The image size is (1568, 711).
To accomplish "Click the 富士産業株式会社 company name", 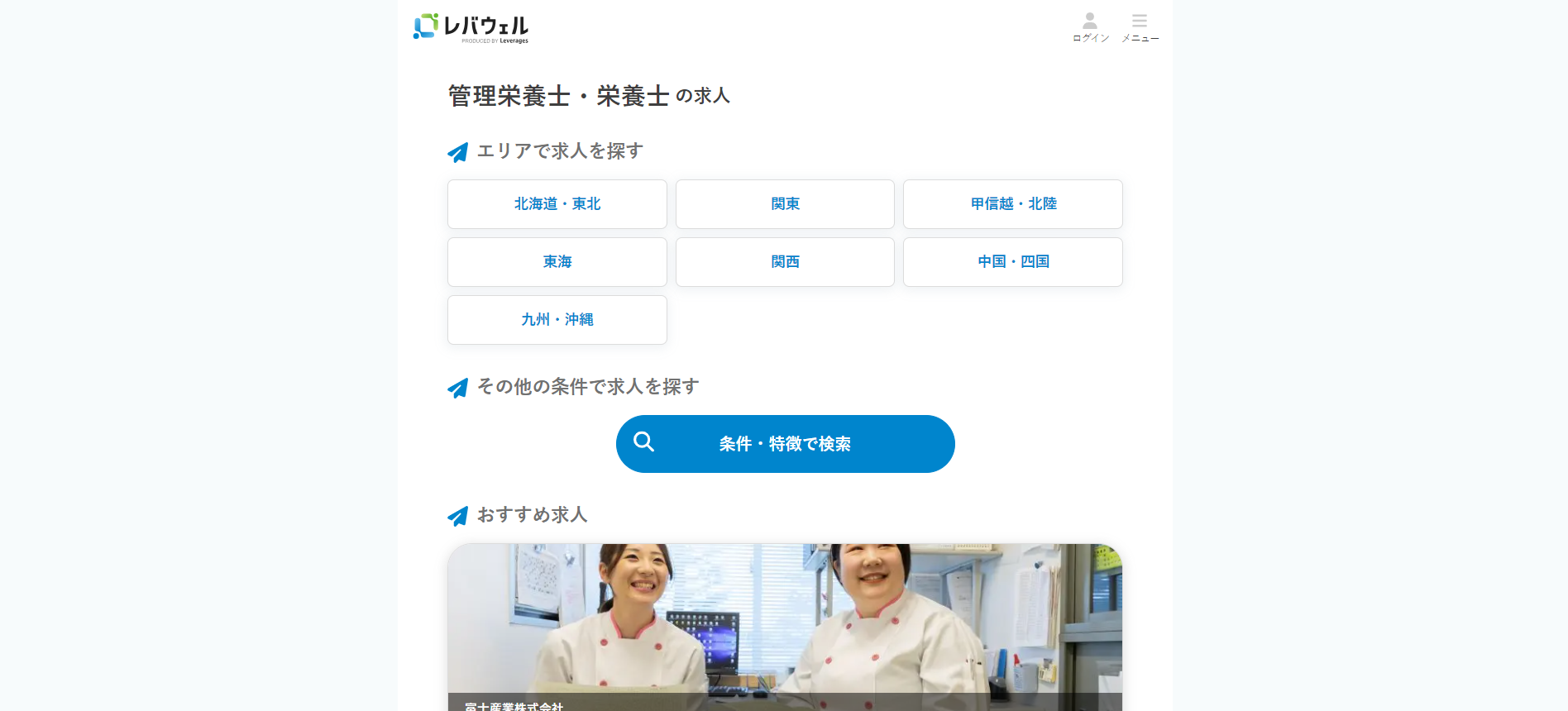I will (514, 705).
